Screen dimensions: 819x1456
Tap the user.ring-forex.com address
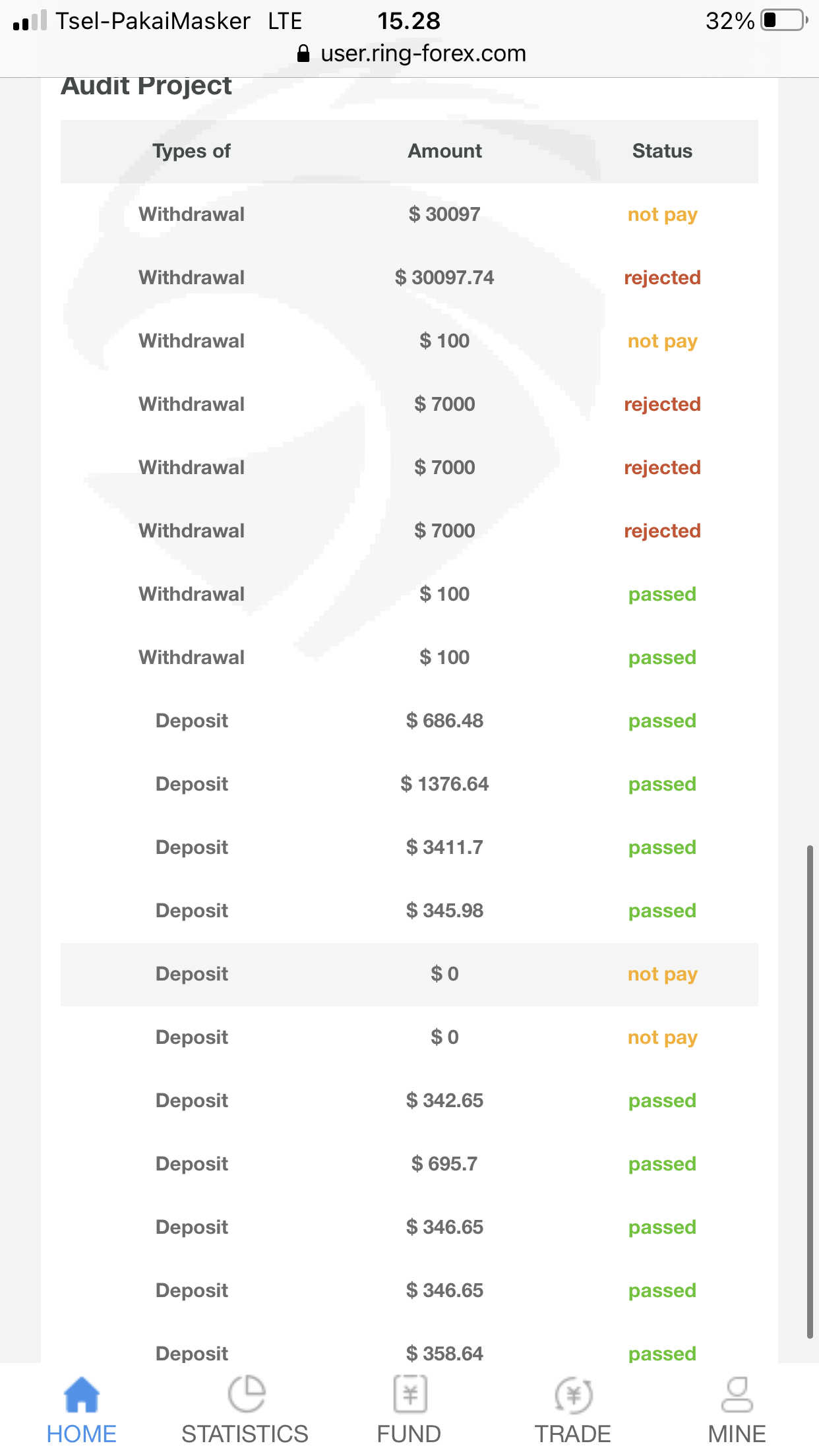(x=423, y=53)
